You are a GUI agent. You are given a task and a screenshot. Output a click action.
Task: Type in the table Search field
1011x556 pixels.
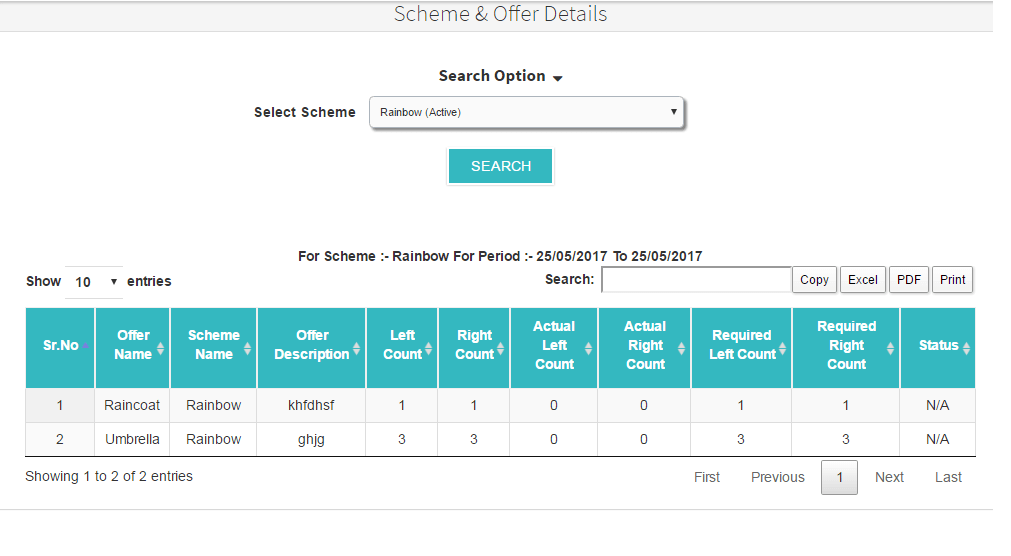(696, 280)
